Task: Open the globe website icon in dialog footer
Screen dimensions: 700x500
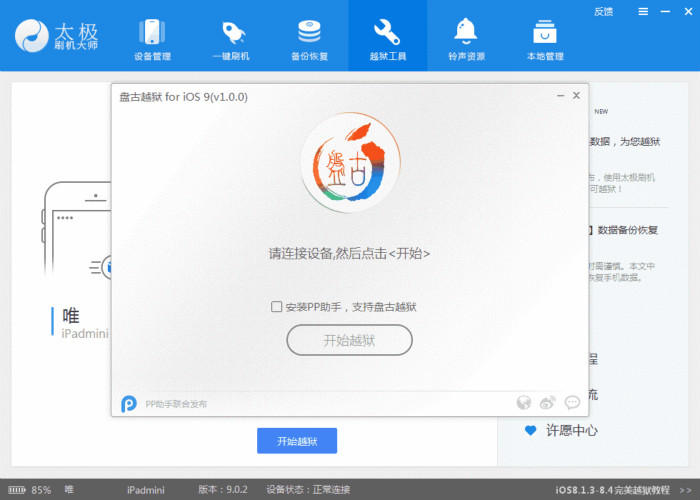Action: (524, 403)
